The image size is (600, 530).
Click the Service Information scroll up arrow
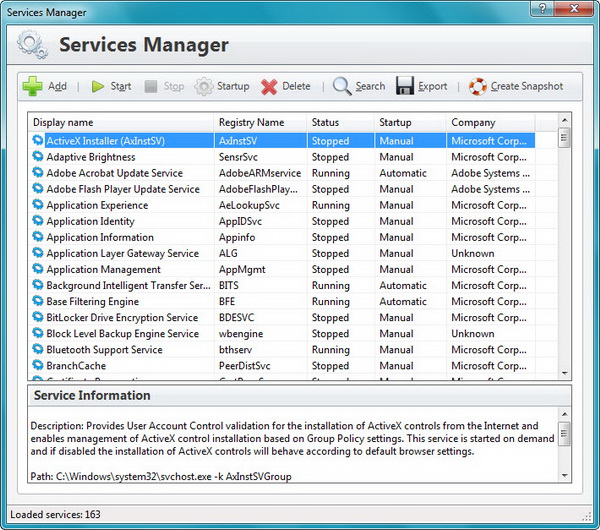[564, 414]
